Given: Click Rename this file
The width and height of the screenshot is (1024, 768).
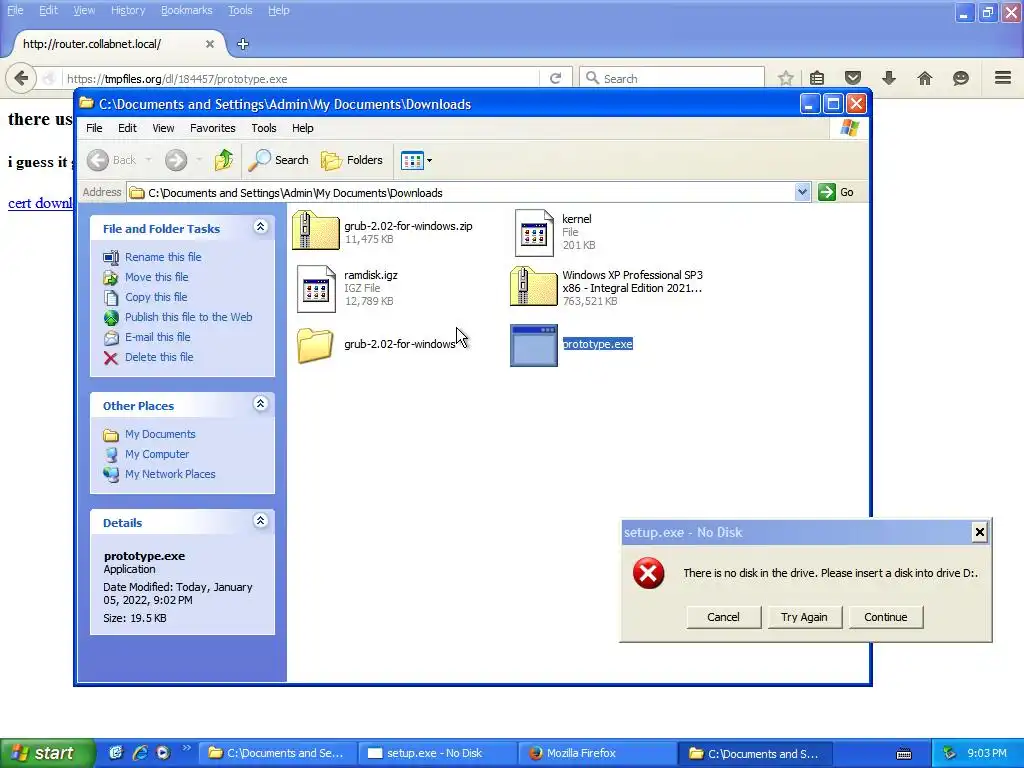Looking at the screenshot, I should click(163, 257).
